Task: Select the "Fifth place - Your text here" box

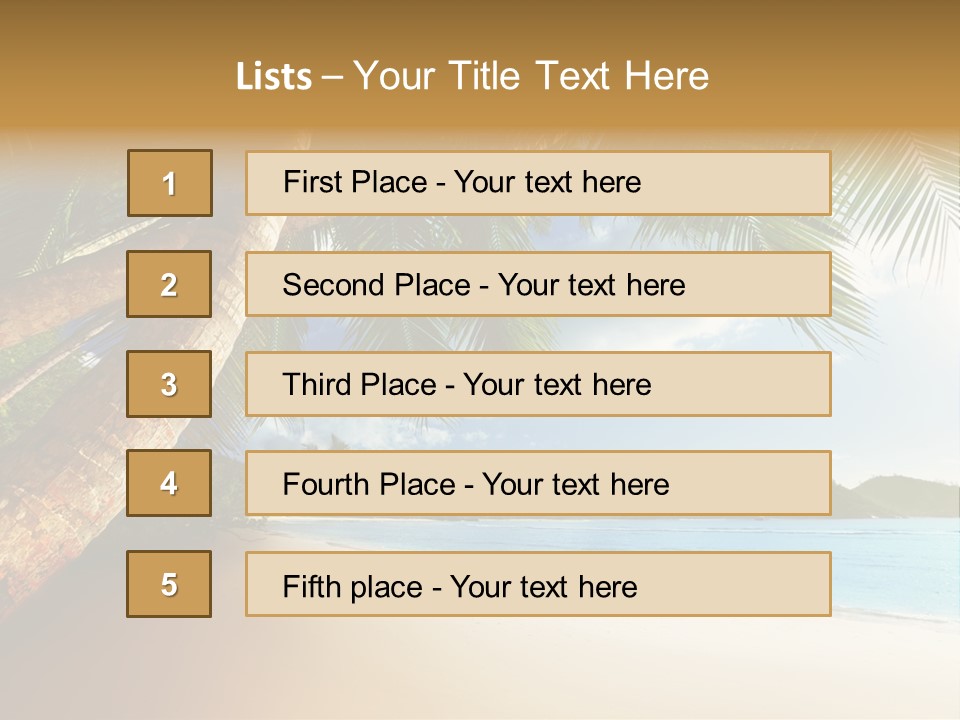Action: (538, 584)
